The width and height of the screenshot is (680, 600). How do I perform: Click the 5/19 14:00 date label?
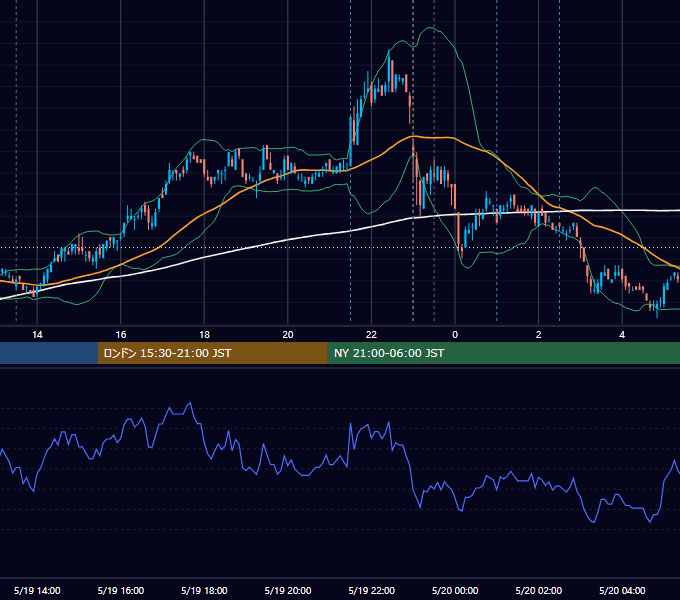click(x=37, y=590)
